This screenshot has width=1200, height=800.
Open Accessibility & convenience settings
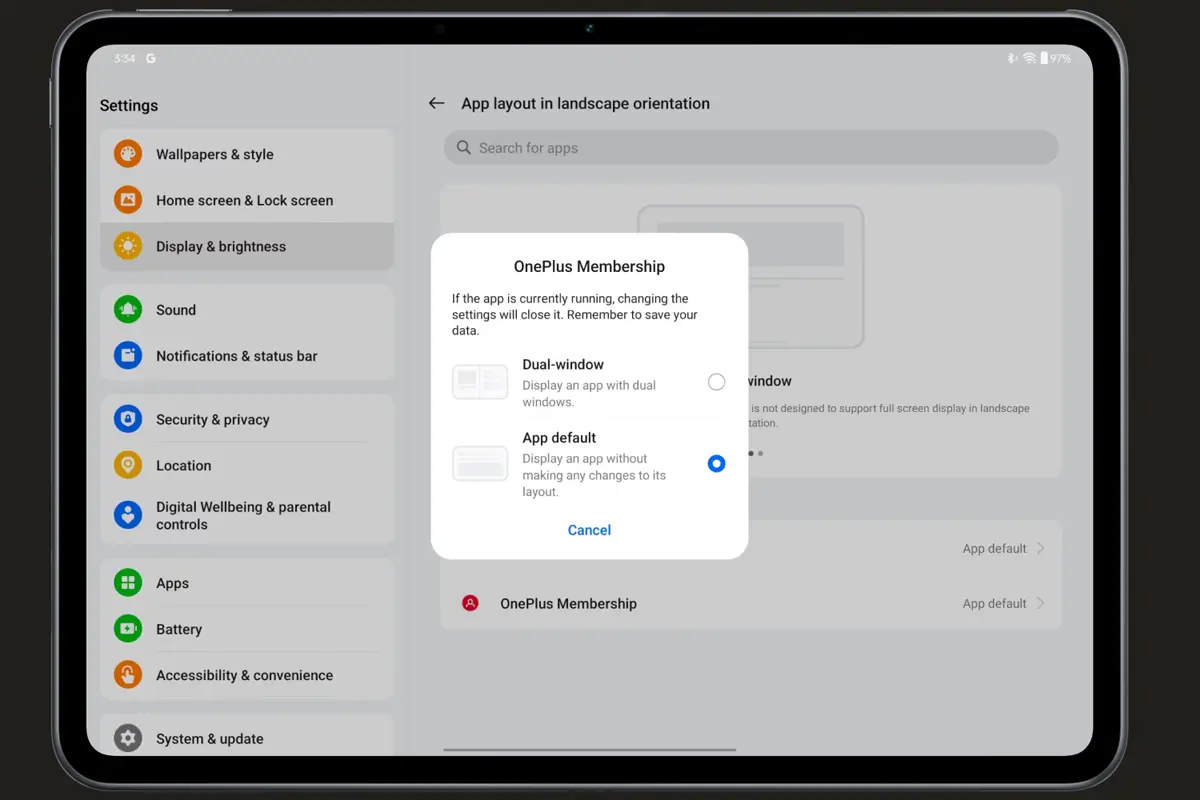pyautogui.click(x=247, y=675)
